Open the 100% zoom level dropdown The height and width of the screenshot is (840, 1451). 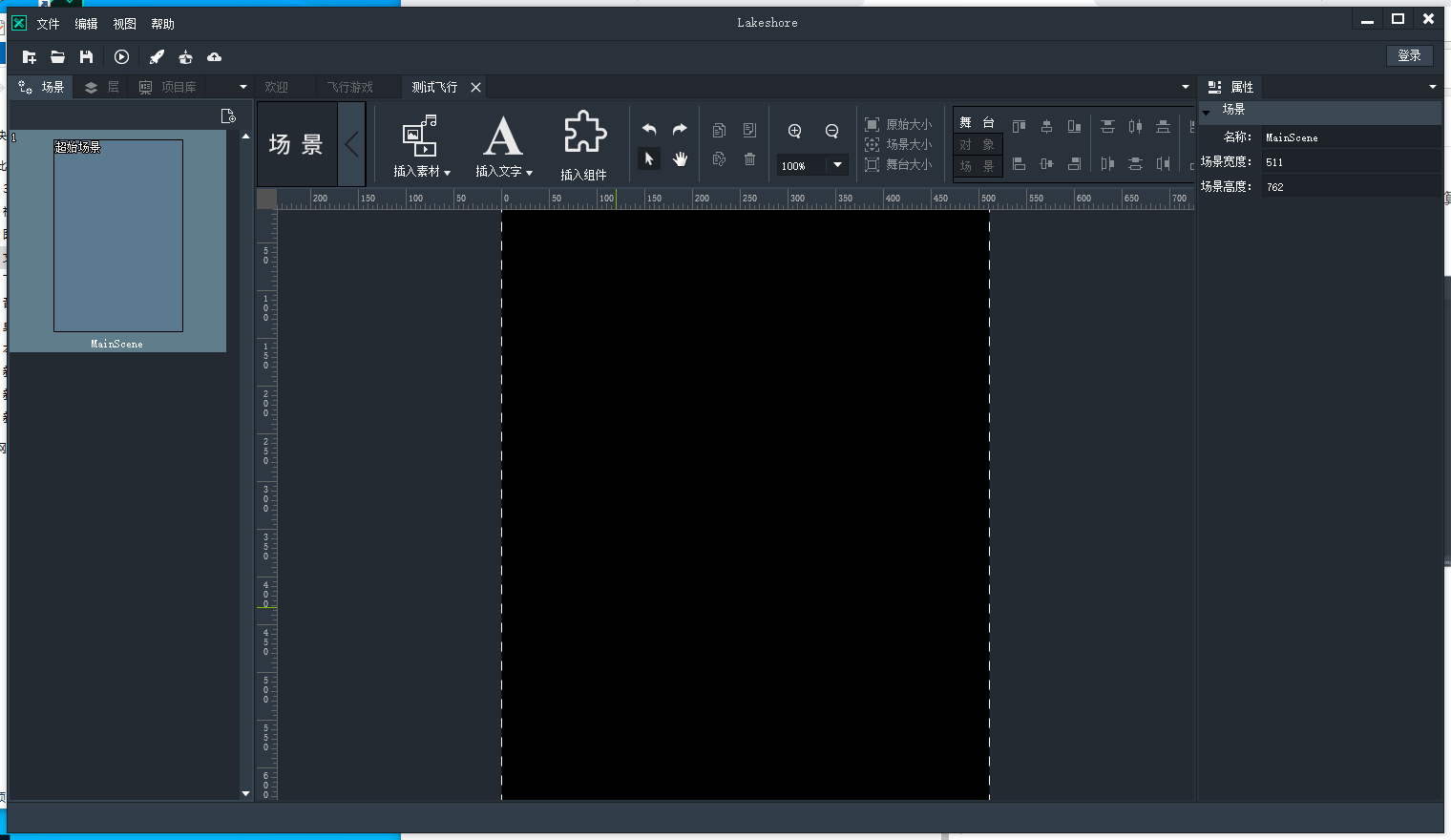click(837, 165)
